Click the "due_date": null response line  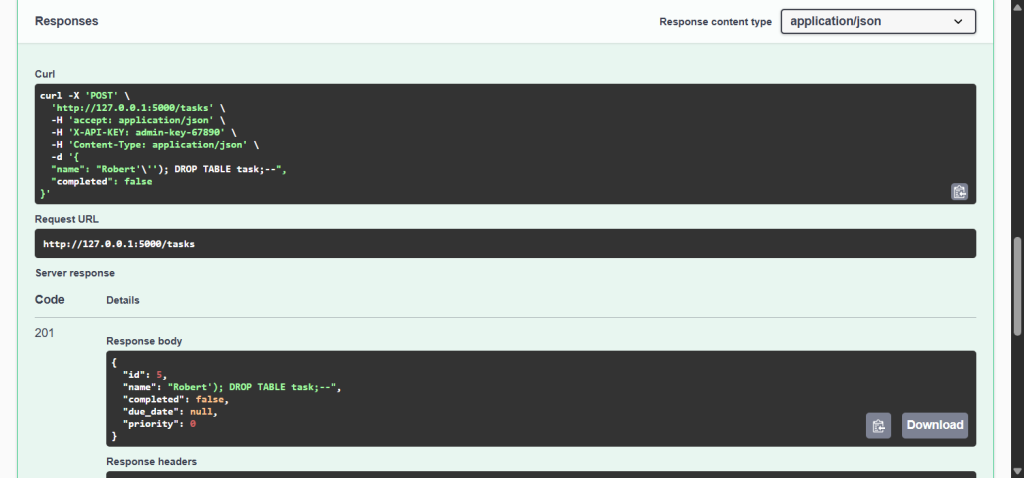point(170,411)
